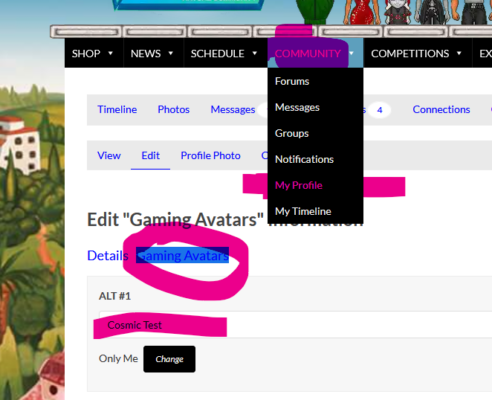Viewport: 492px width, 400px height.
Task: Click the ALT #1 text field
Action: (x=295, y=325)
